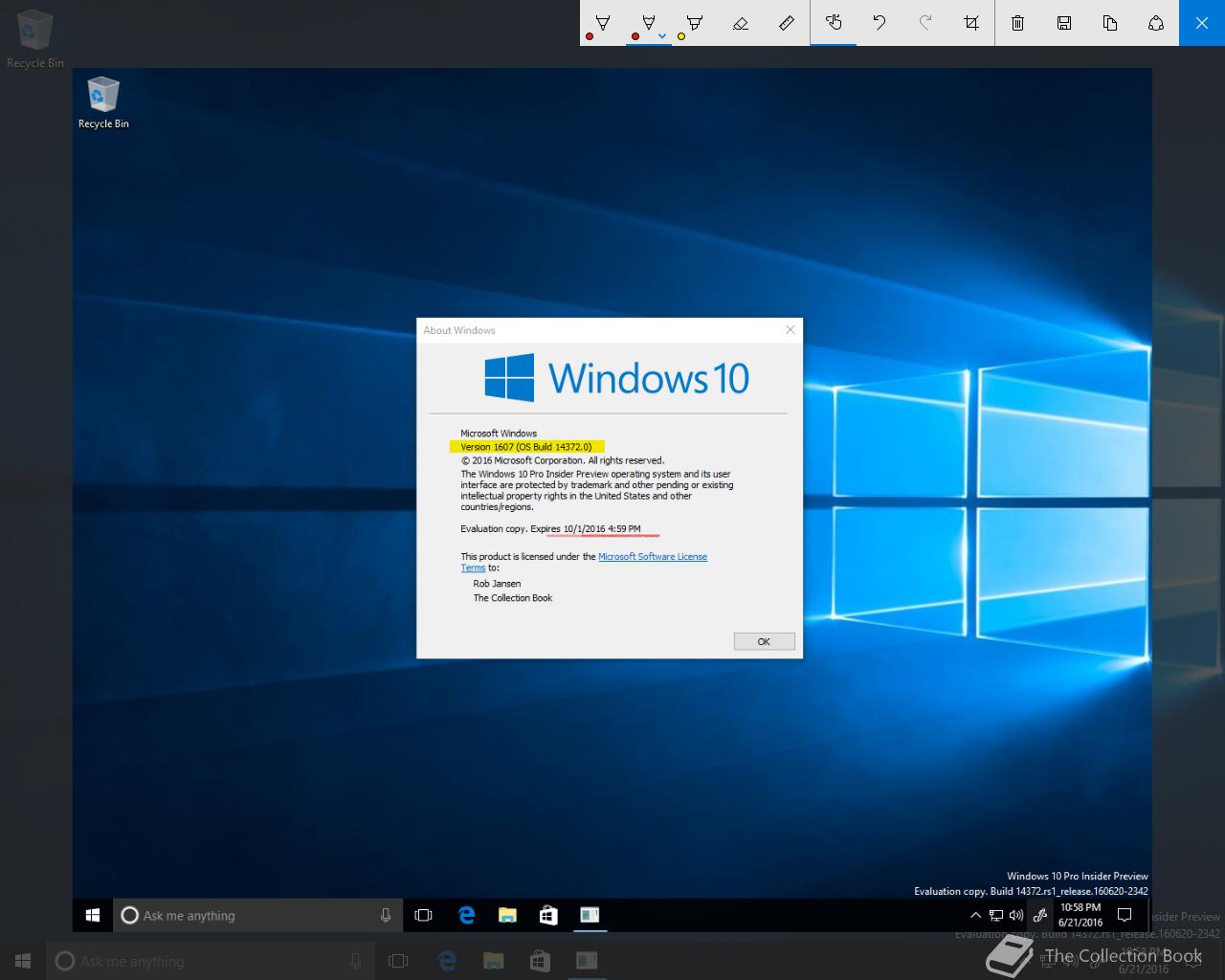Screen dimensions: 1225x980
Task: Share the screen sketch
Action: coord(1156,23)
